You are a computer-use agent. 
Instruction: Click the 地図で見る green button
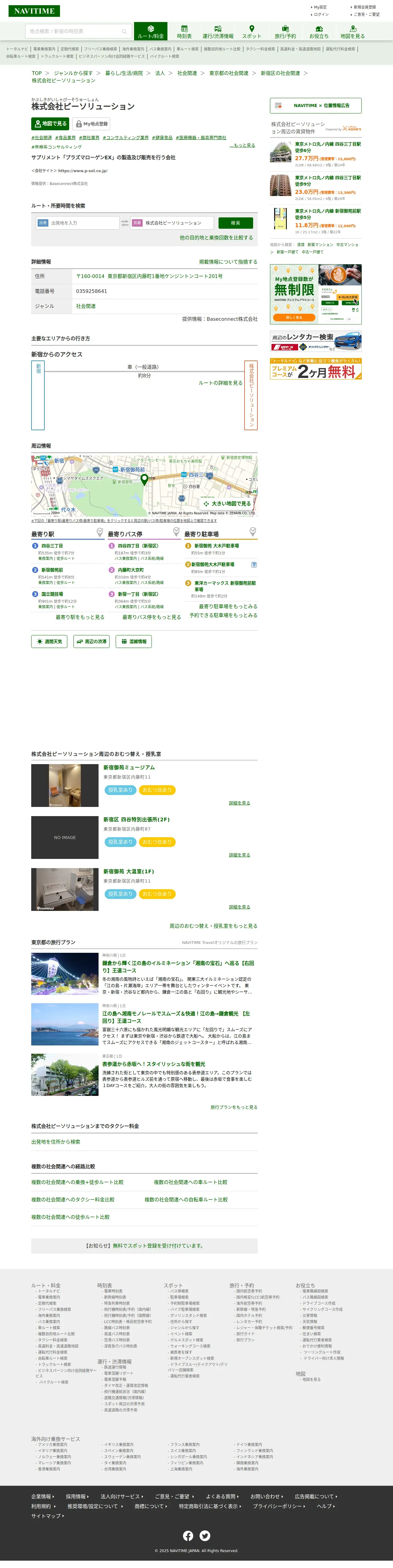tap(50, 124)
